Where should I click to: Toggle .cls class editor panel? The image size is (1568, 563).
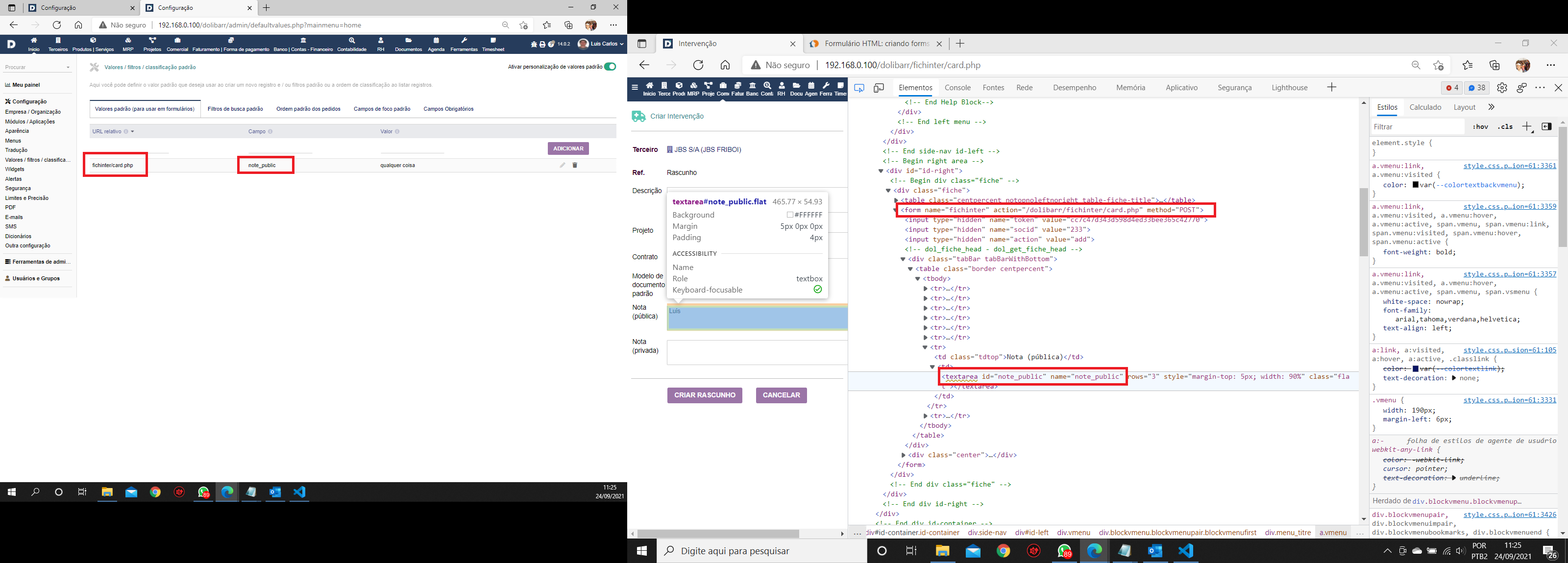coord(1505,126)
